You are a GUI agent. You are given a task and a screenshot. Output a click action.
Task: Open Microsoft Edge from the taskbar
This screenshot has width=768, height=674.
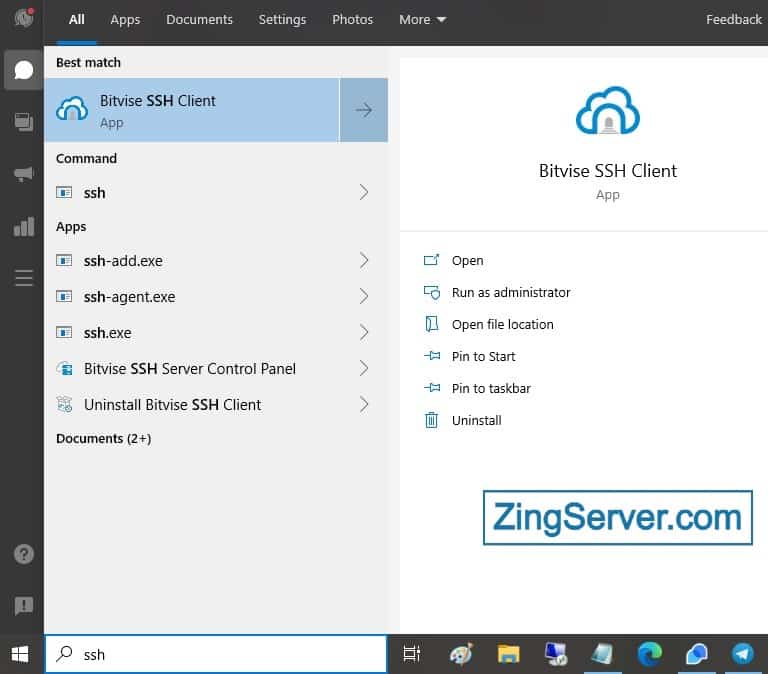click(x=649, y=654)
